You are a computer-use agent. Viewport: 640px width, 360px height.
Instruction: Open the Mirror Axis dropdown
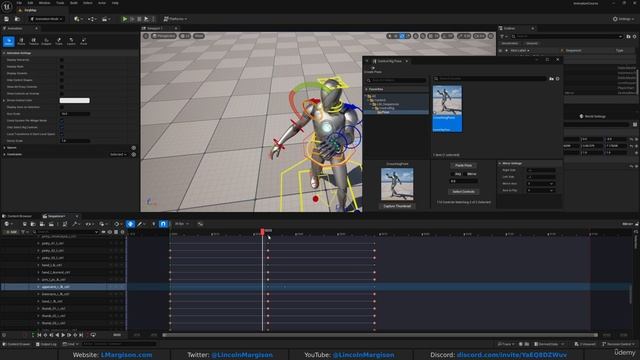540,184
